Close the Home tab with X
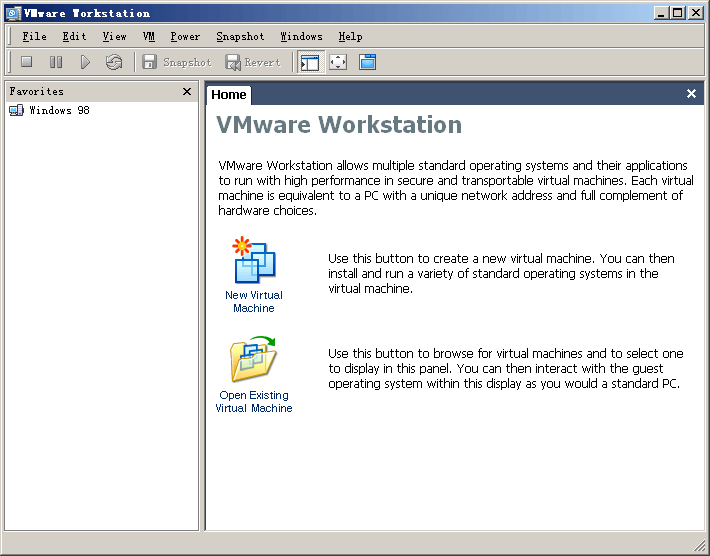Screen dimensions: 710x556 pos(691,94)
